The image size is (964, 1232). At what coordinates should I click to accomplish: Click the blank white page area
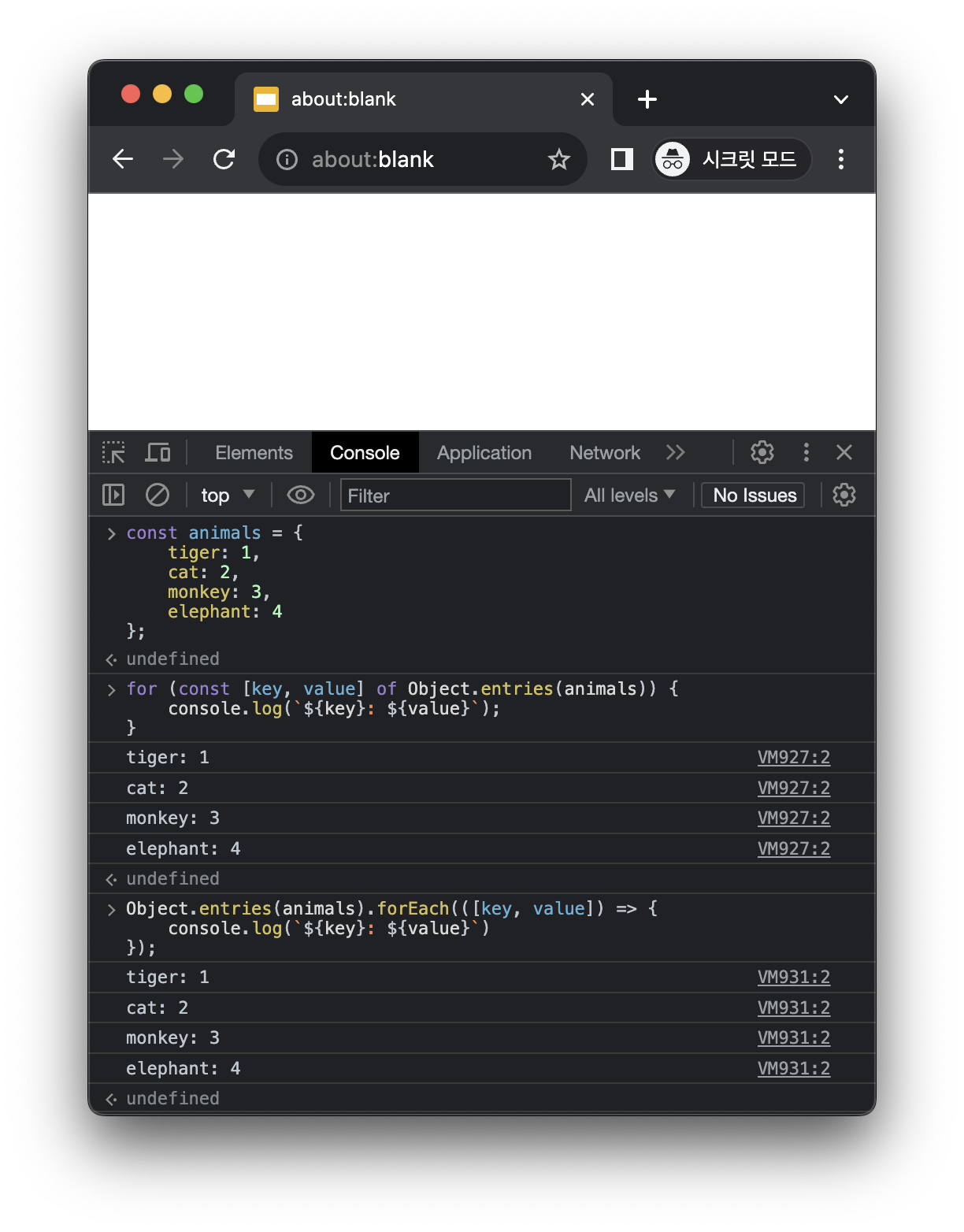[x=482, y=312]
